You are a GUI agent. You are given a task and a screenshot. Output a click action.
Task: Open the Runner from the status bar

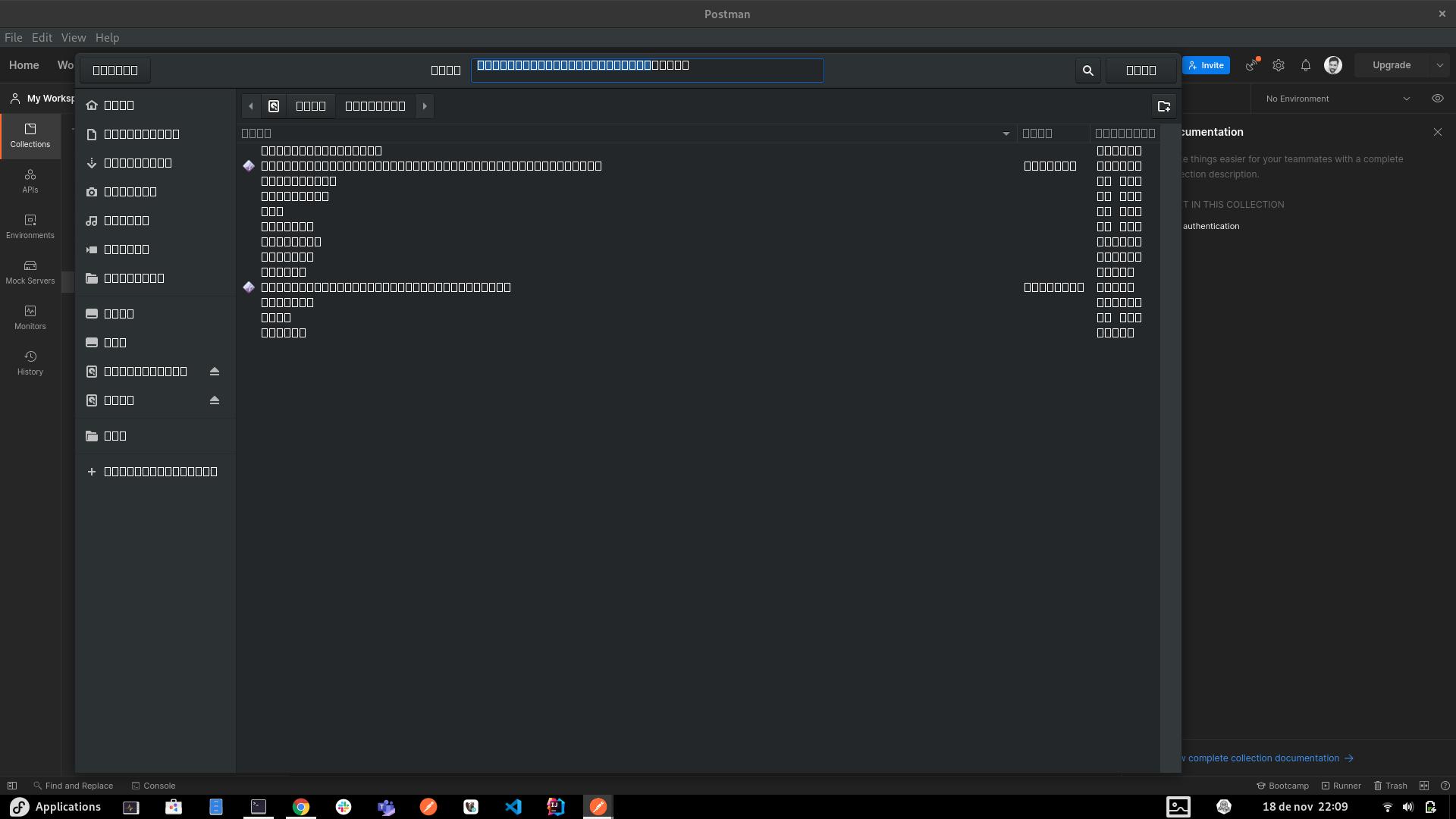point(1341,786)
